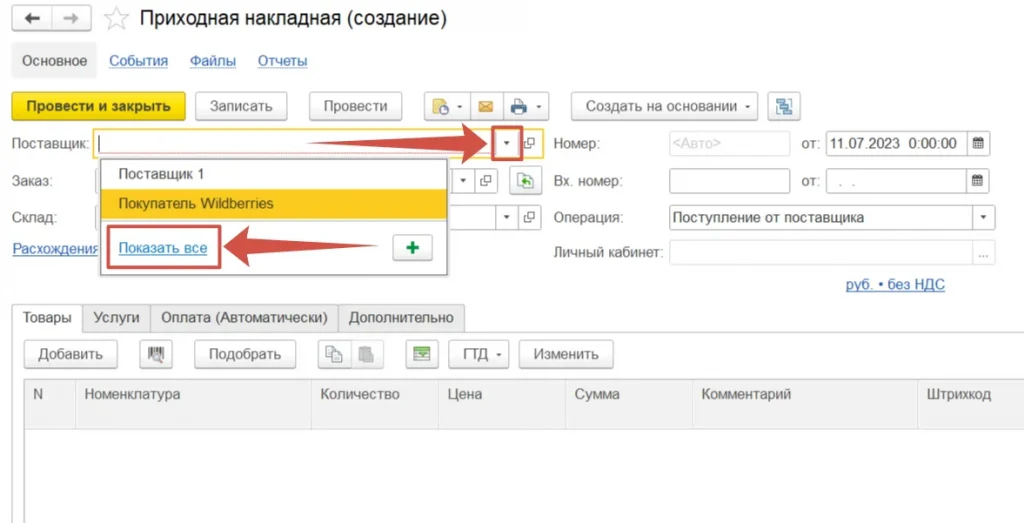Click the barcode scan icon in Товары toolbar
The width and height of the screenshot is (1024, 523).
[x=156, y=354]
